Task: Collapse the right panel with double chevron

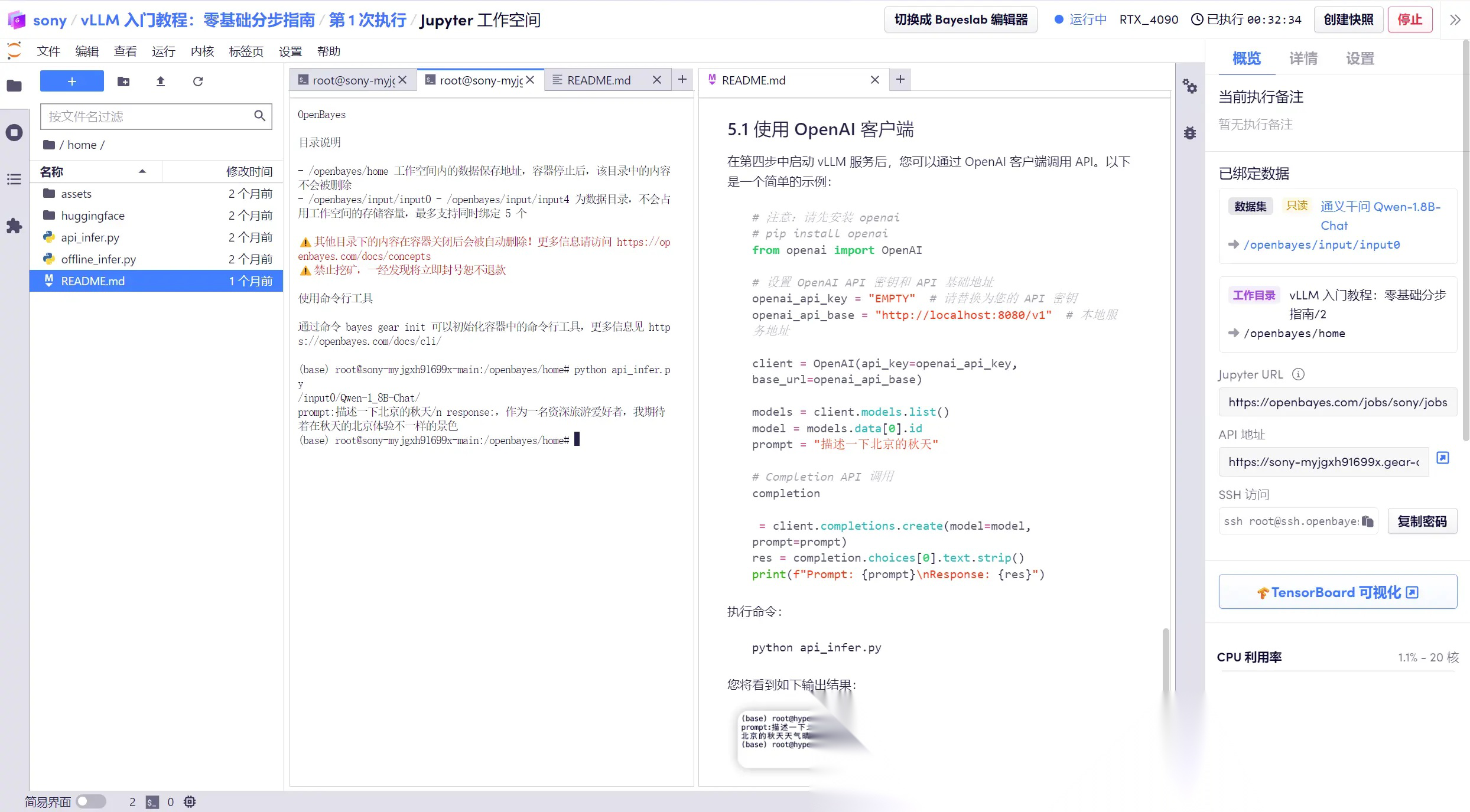Action: [x=1455, y=20]
